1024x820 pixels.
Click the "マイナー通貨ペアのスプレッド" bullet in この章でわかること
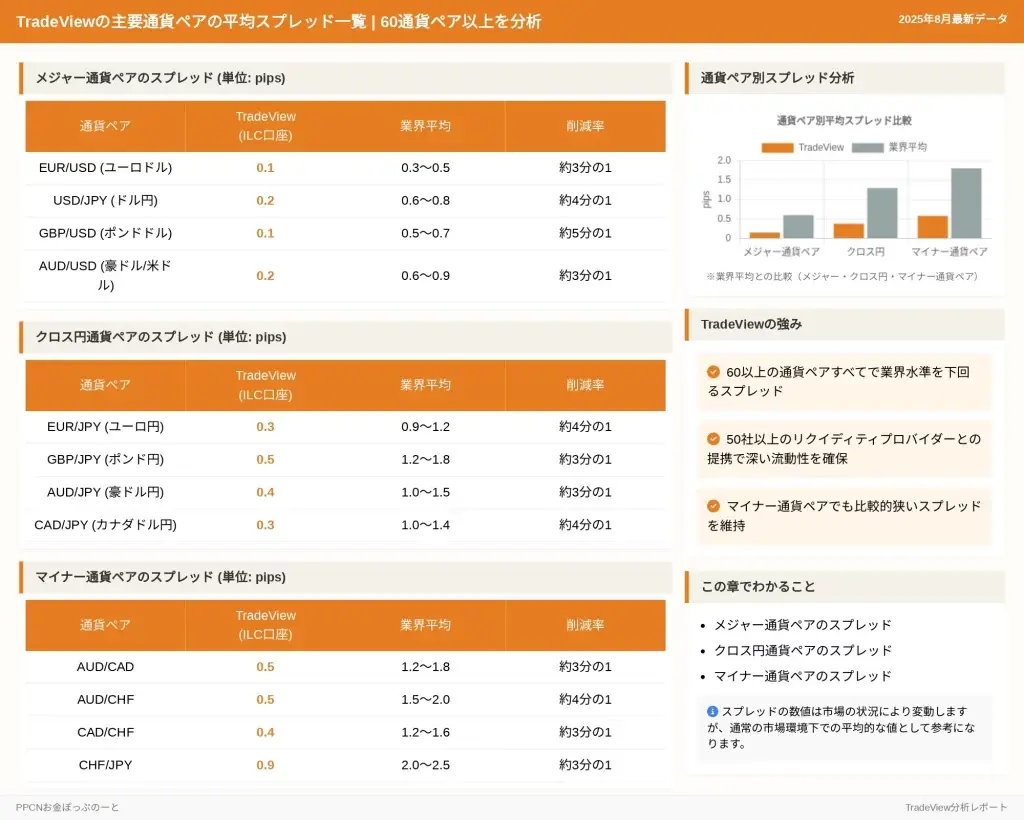[802, 676]
